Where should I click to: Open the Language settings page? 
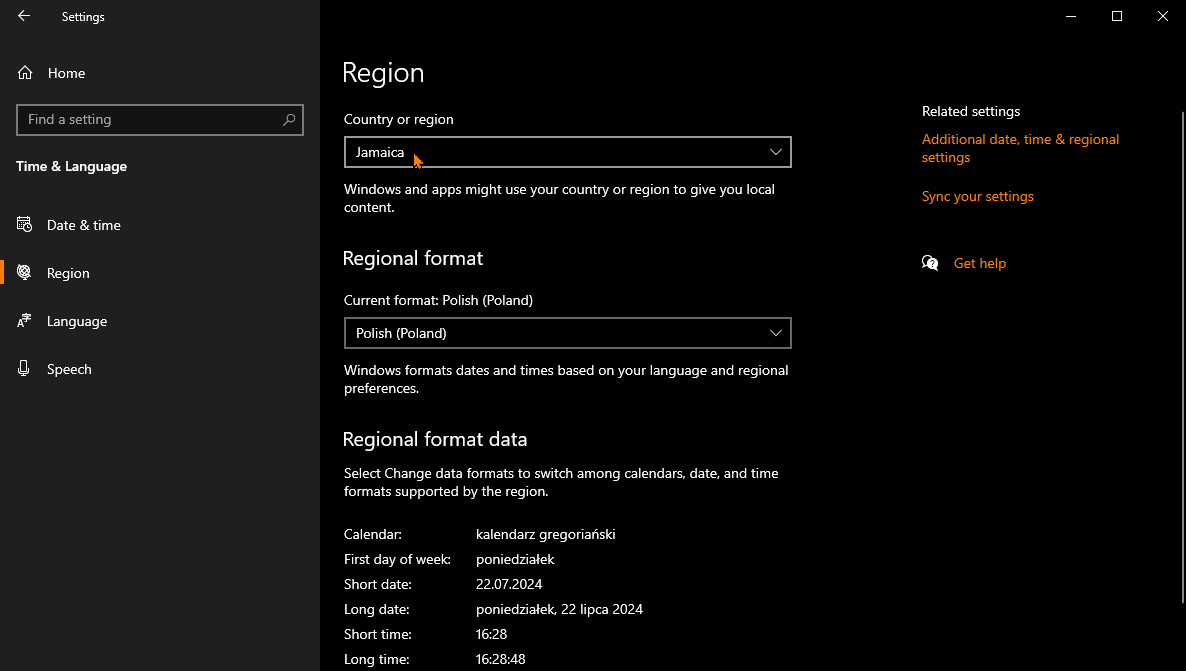(77, 321)
